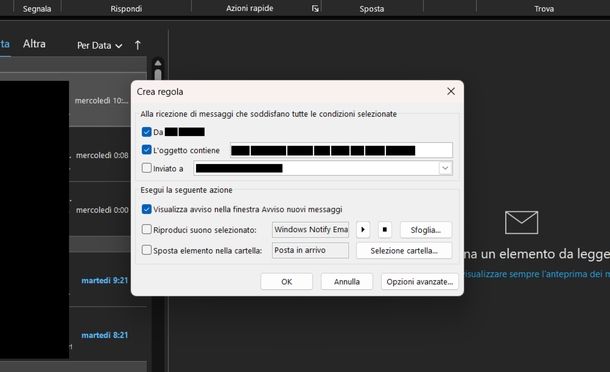This screenshot has height=372, width=610.
Task: Click the 'Segnala' ribbon group label
Action: [x=37, y=9]
